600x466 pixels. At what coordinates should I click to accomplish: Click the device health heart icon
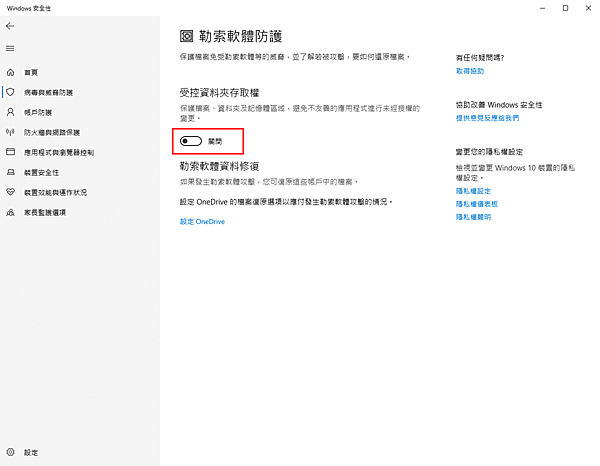point(10,192)
